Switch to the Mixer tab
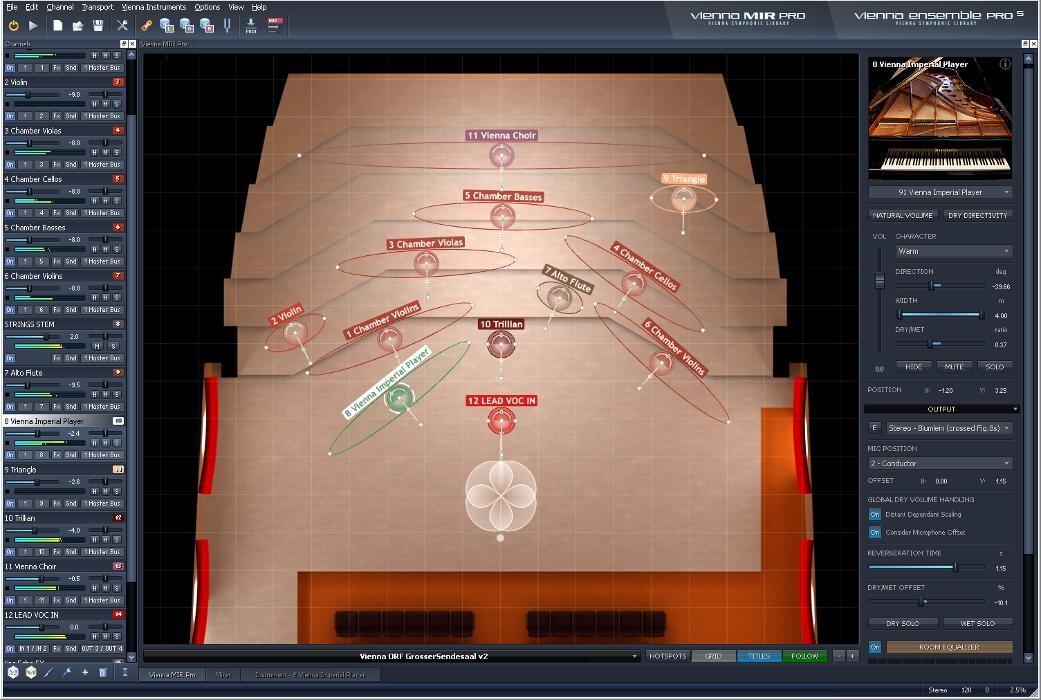The width and height of the screenshot is (1041, 700). coord(223,675)
